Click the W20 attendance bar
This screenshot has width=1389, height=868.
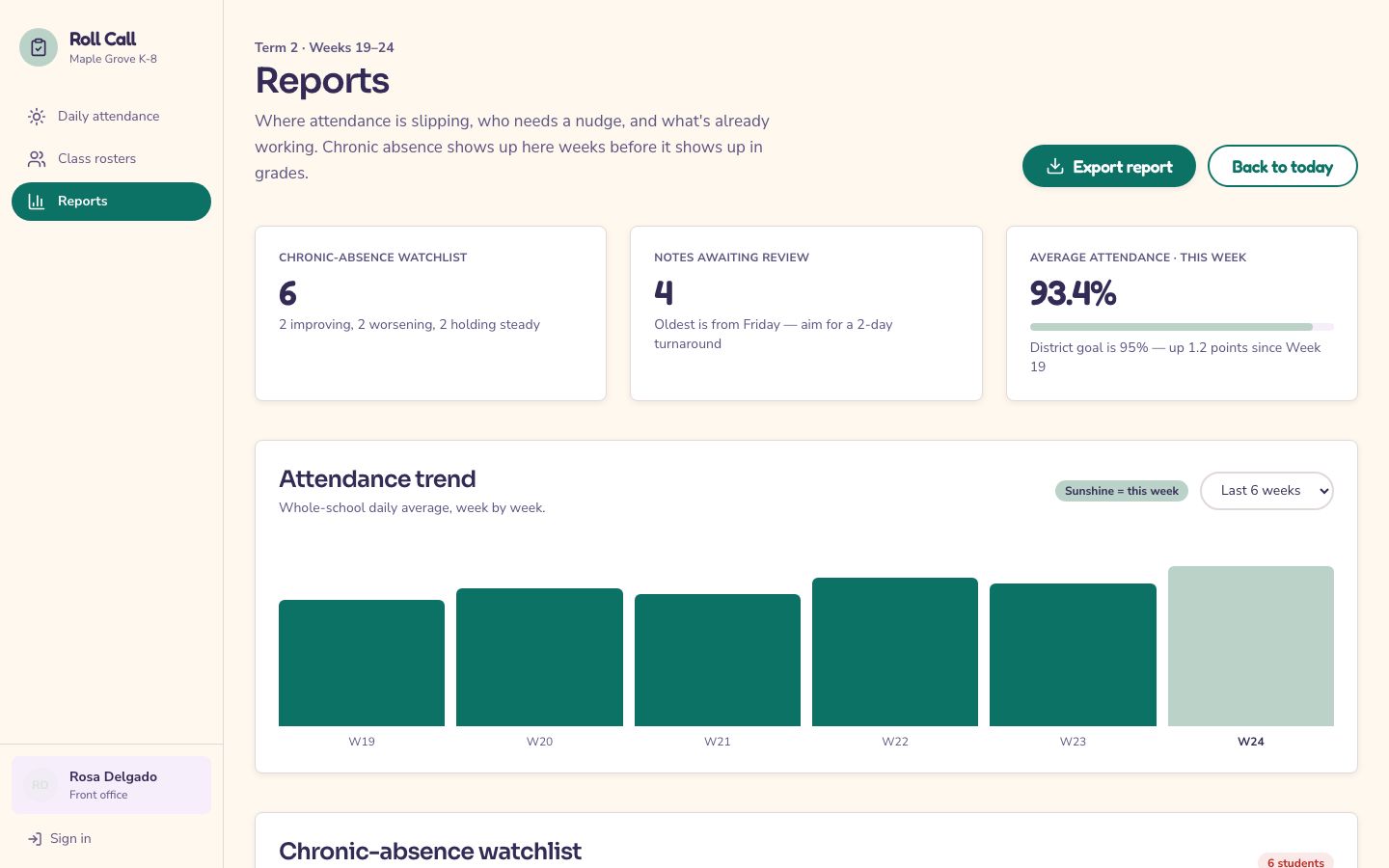pos(539,657)
